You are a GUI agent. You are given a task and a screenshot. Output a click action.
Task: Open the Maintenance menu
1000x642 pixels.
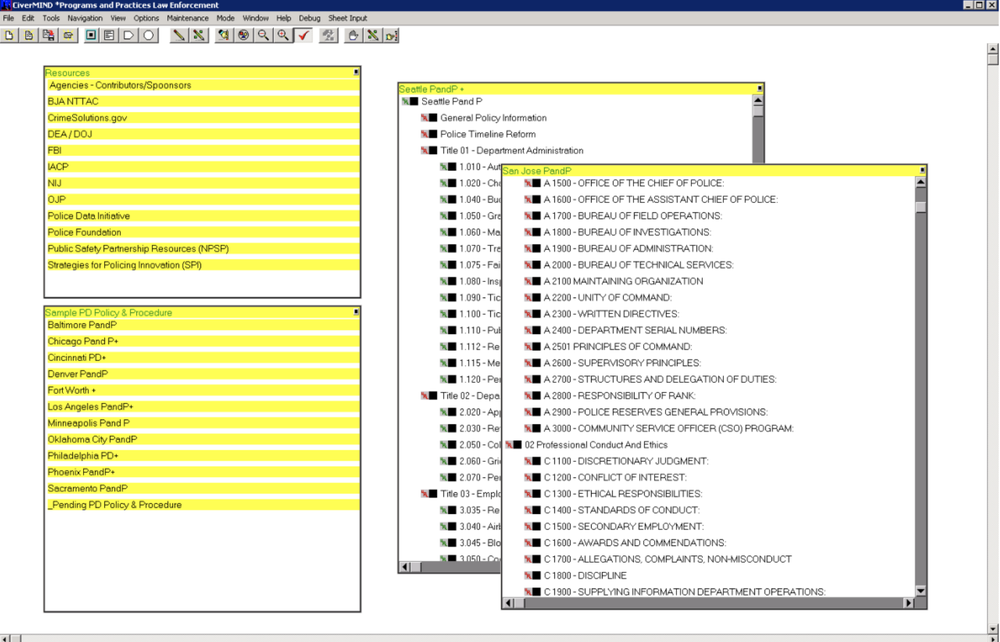188,18
